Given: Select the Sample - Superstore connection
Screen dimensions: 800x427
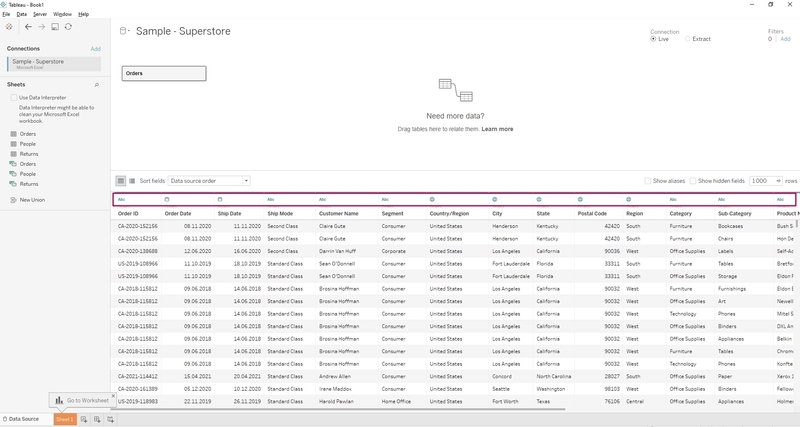Looking at the screenshot, I should 54,64.
